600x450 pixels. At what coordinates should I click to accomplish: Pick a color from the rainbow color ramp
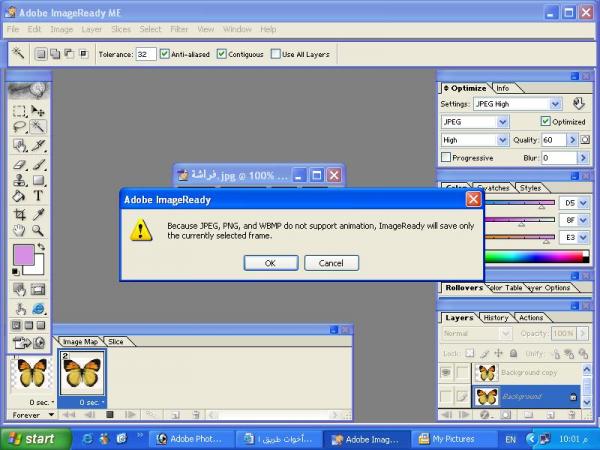tap(536, 257)
